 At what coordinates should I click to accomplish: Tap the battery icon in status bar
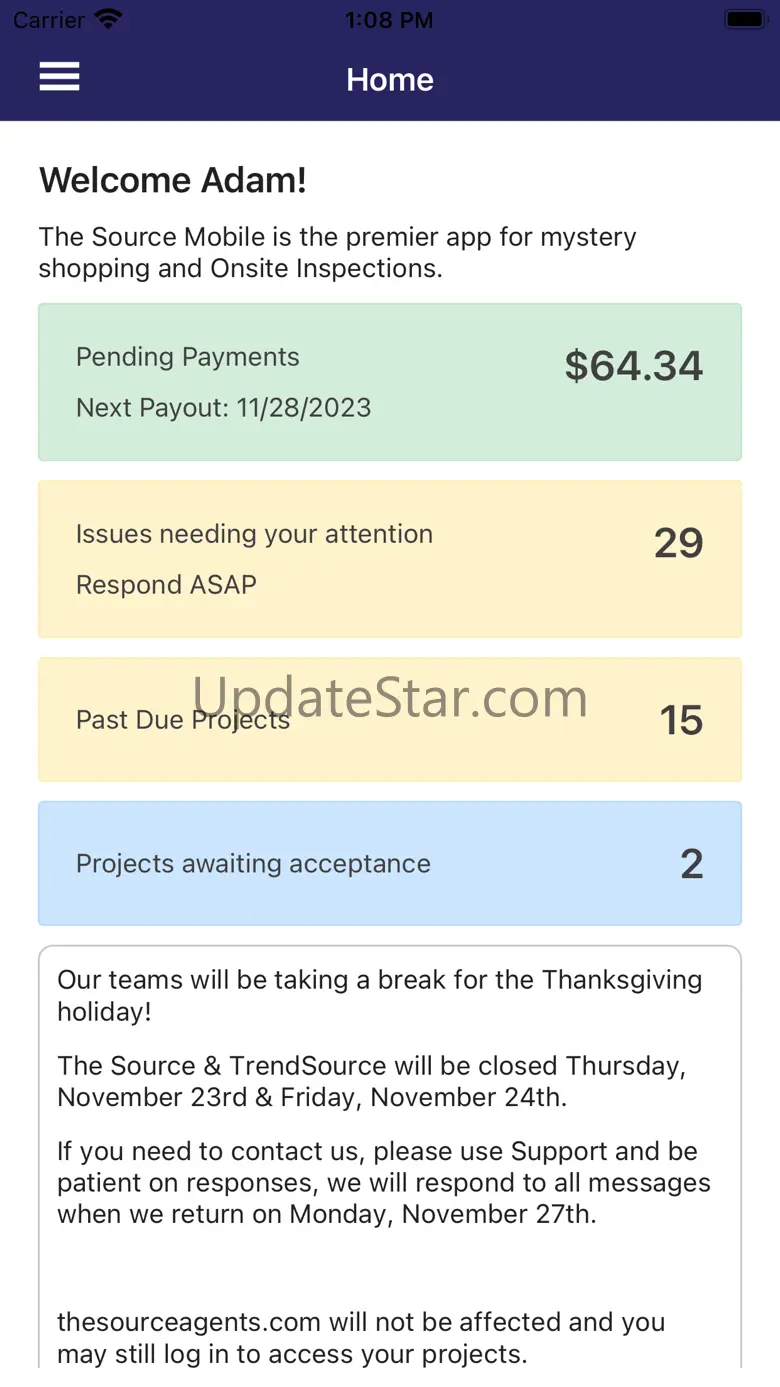click(x=745, y=19)
